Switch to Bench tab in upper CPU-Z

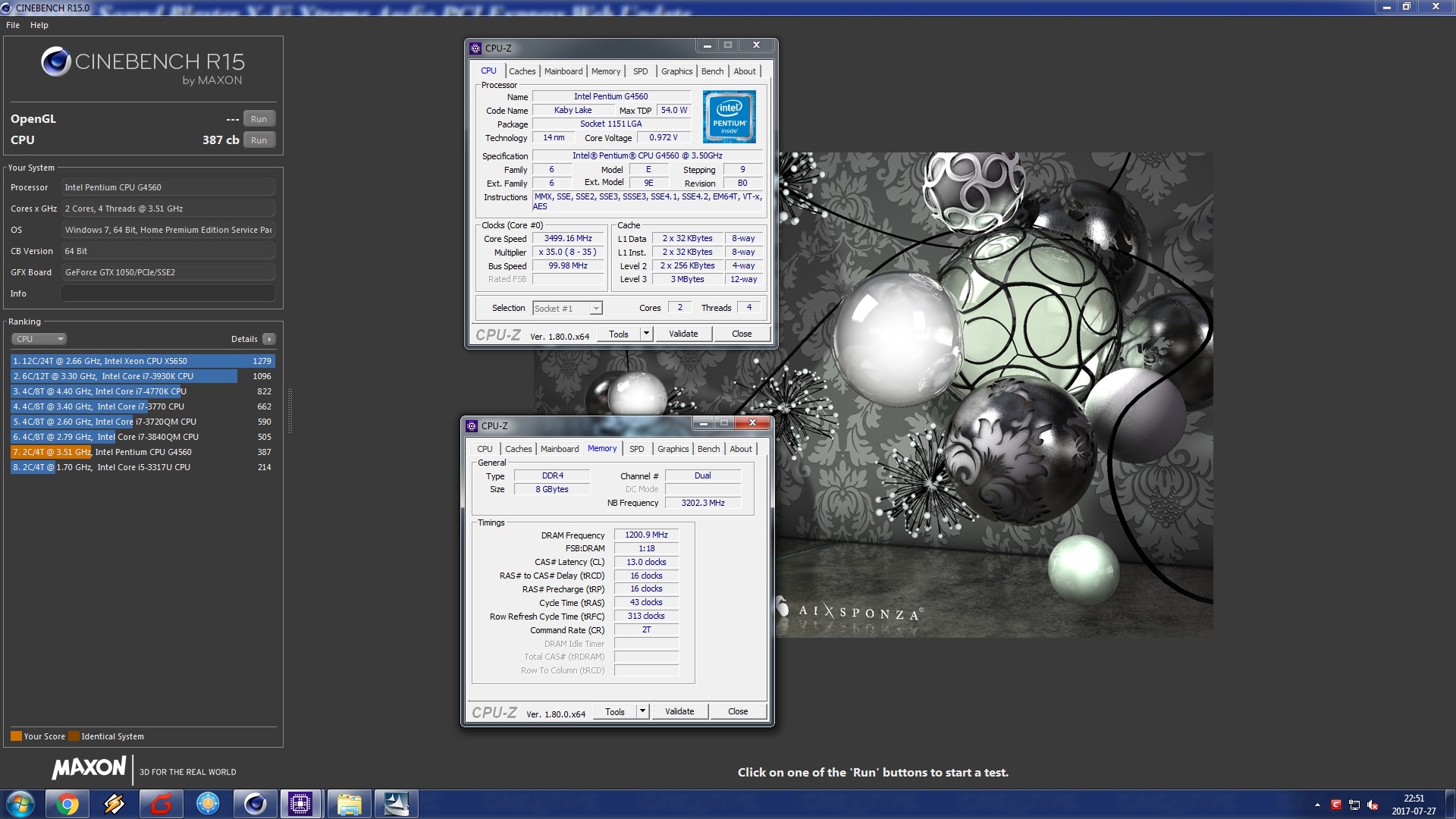712,71
